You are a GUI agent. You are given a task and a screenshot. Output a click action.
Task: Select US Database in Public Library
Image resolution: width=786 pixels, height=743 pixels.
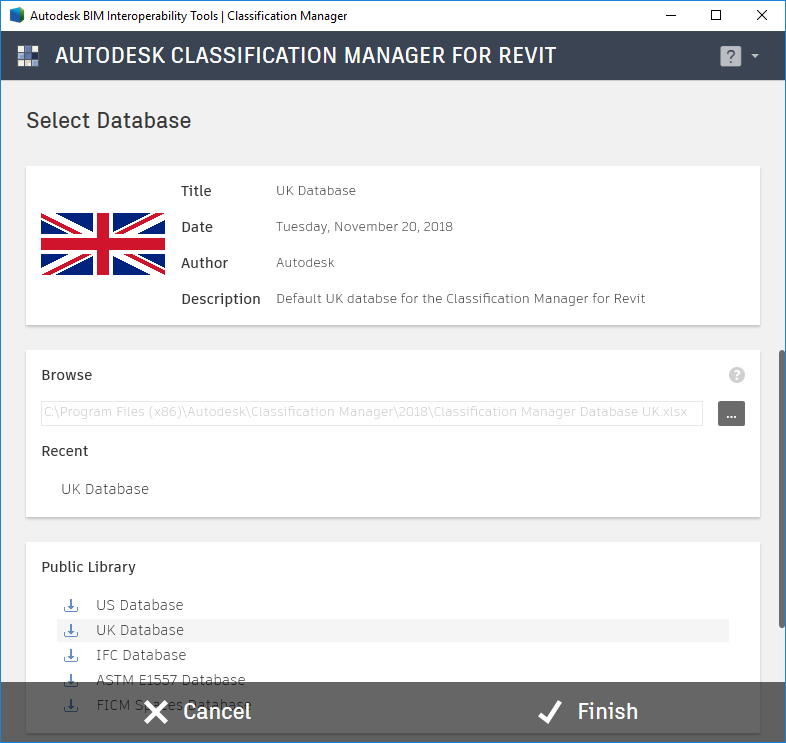point(139,605)
